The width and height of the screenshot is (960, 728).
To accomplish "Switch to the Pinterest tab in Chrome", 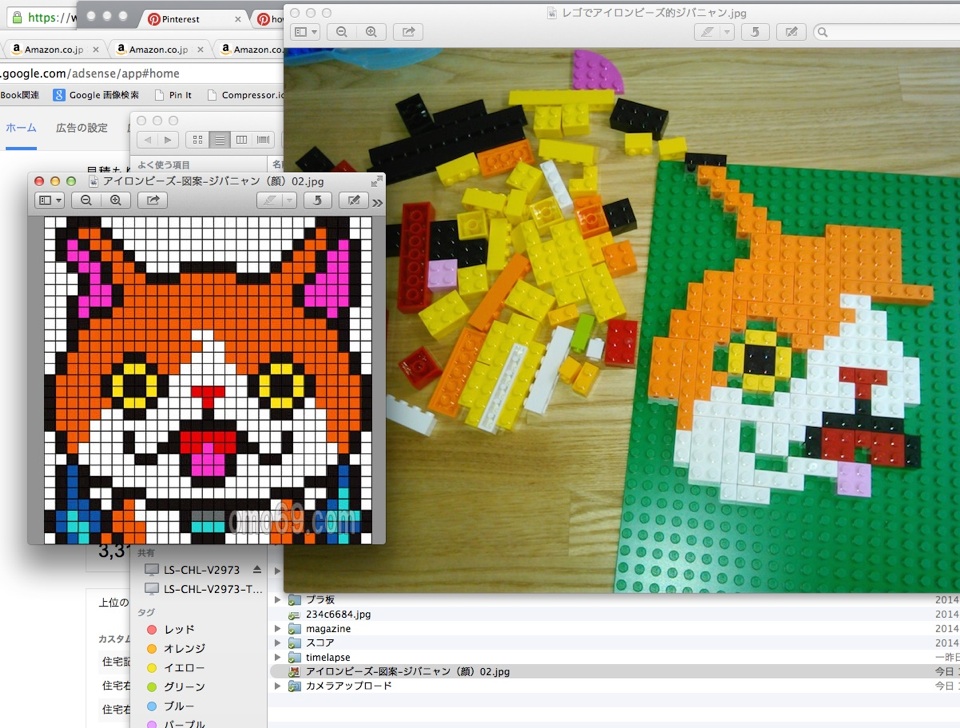I will tap(195, 19).
